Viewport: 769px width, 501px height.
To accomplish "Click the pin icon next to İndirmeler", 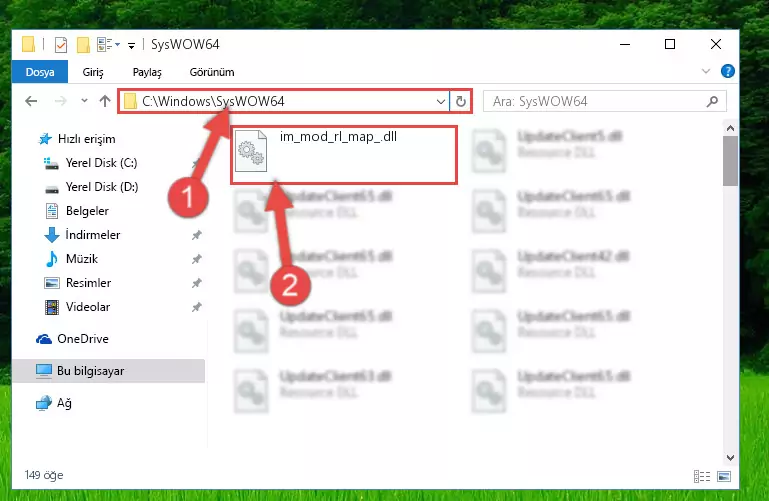I will (x=197, y=235).
